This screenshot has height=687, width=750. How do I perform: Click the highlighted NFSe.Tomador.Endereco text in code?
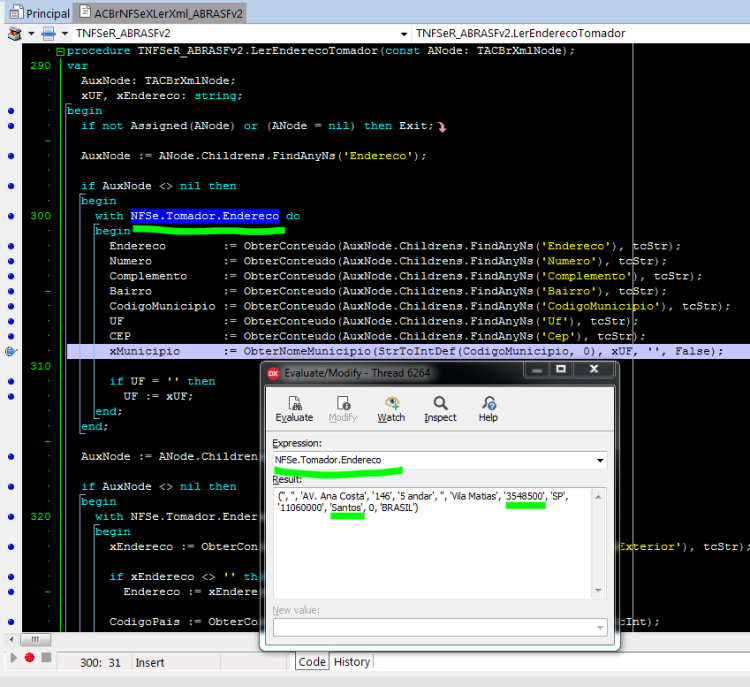pos(205,216)
